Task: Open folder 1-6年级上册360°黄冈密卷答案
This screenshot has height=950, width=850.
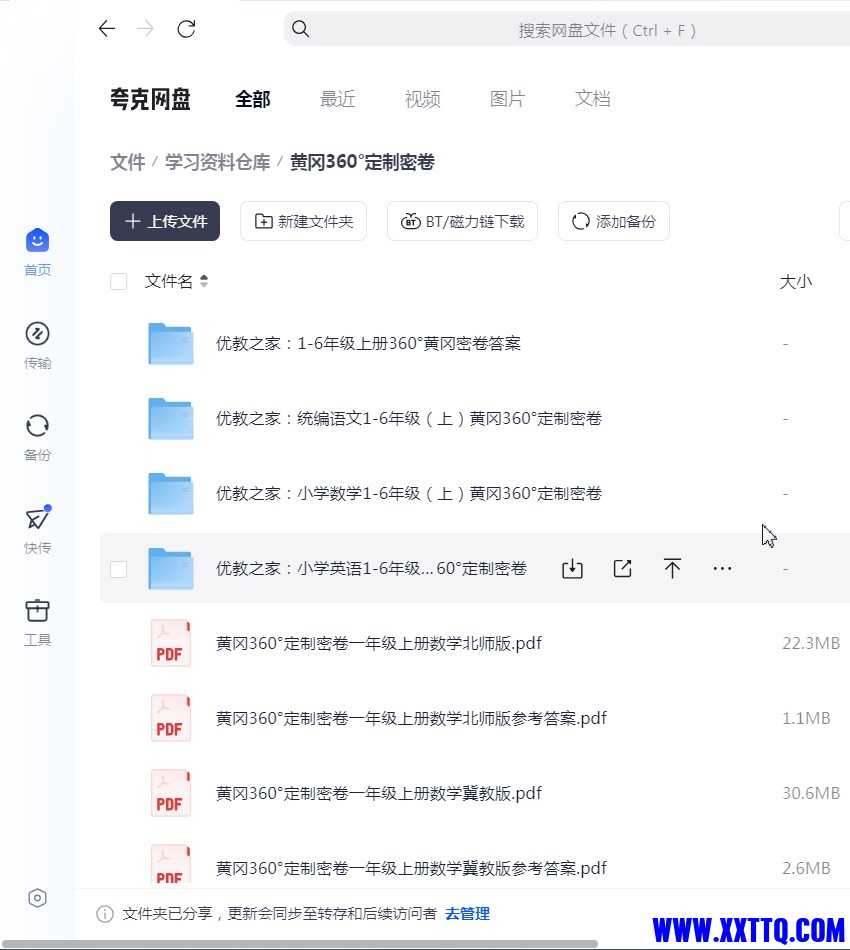Action: pyautogui.click(x=368, y=344)
